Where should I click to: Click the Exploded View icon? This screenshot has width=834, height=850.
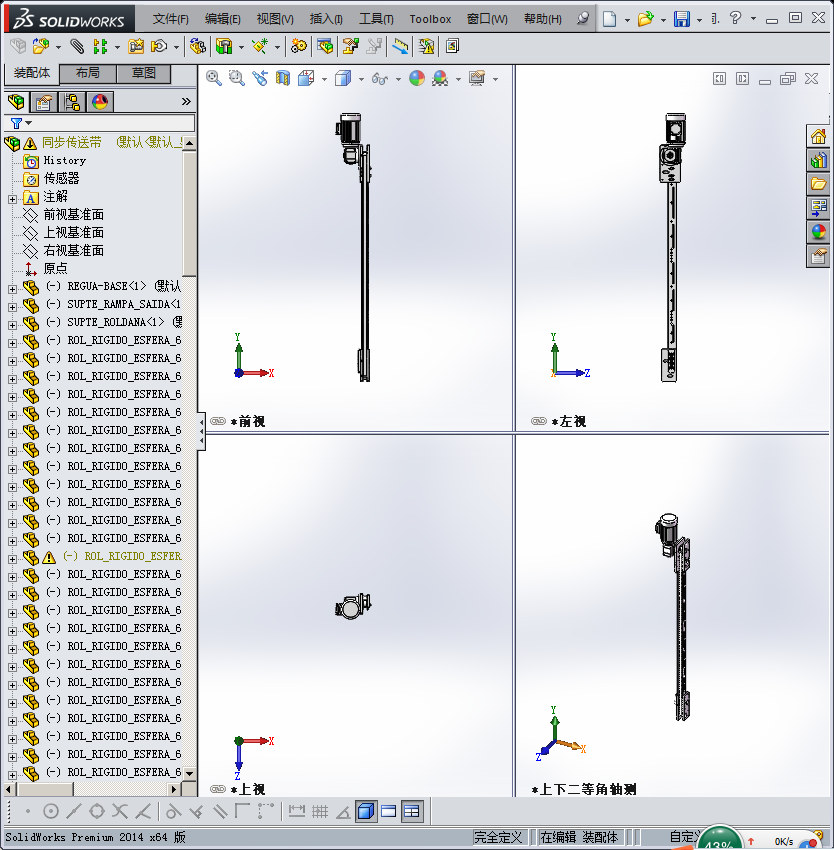[351, 47]
